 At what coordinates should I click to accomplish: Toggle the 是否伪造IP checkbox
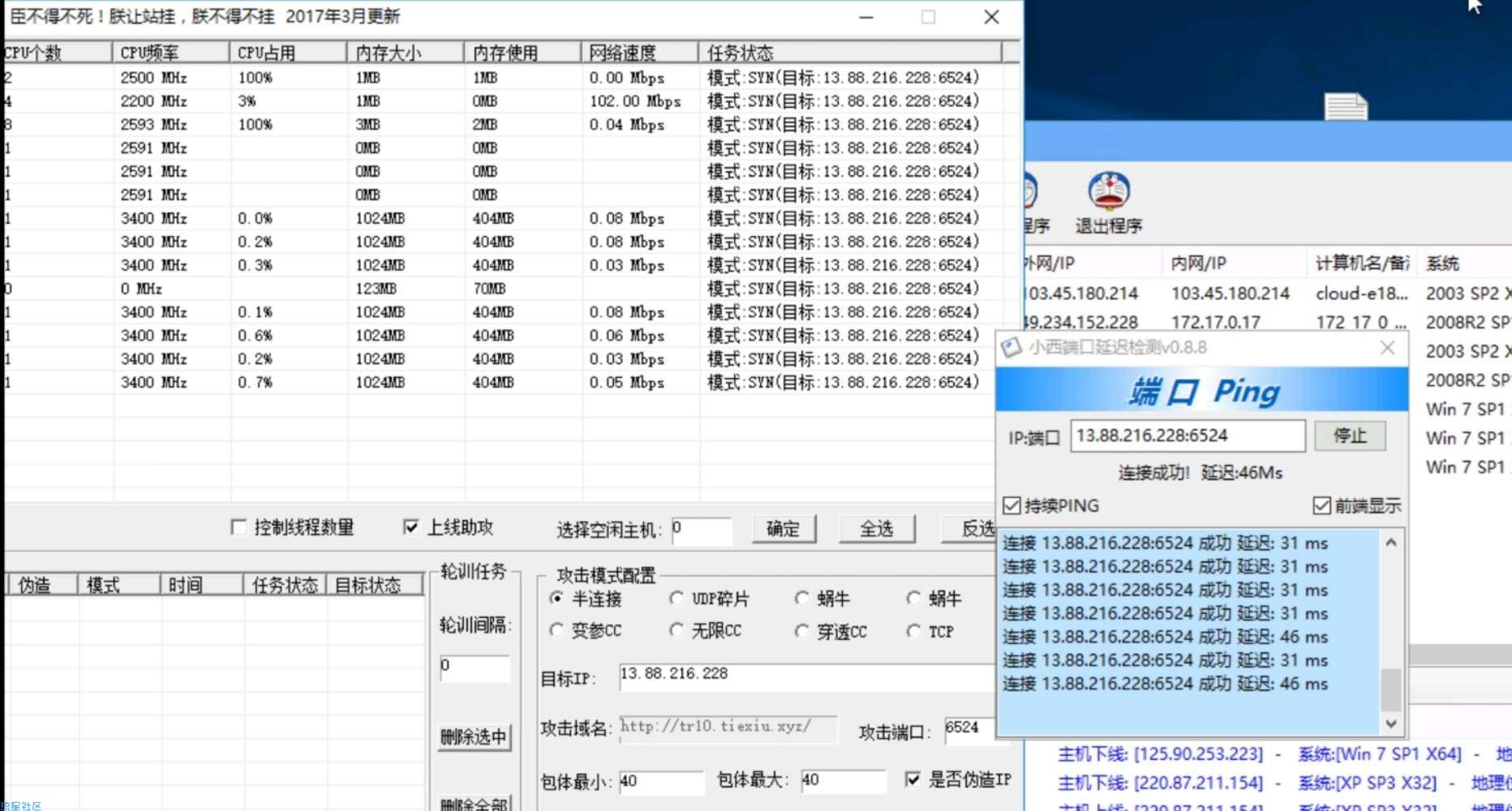[x=913, y=779]
